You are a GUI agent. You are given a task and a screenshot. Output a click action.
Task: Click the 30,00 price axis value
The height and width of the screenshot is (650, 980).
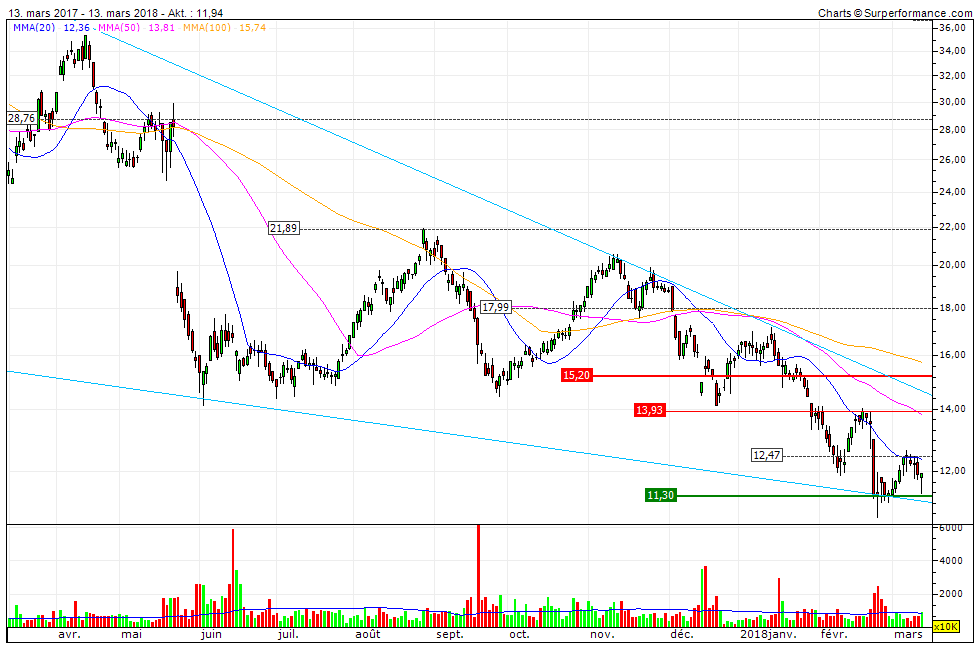[x=952, y=102]
